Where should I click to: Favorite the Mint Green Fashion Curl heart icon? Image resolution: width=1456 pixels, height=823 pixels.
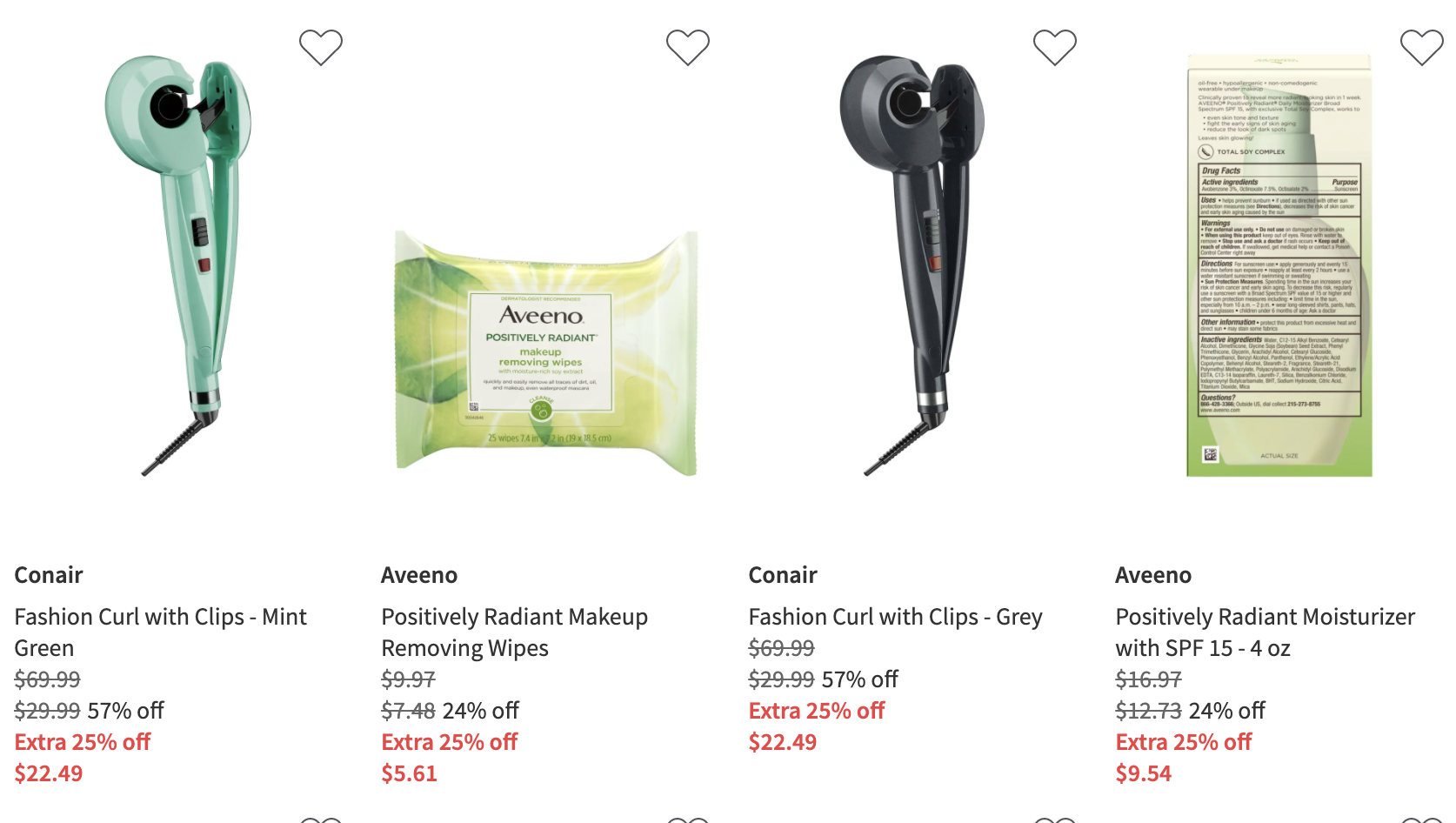pos(321,47)
